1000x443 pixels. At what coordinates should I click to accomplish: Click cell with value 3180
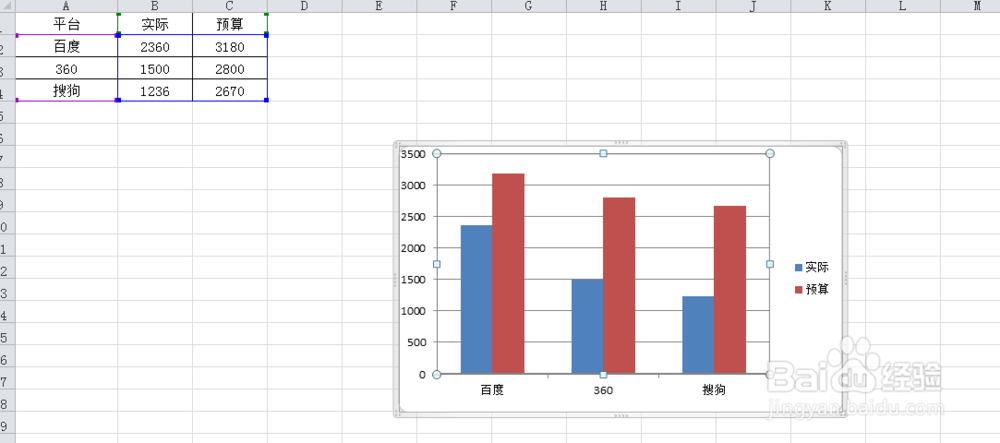coord(230,47)
